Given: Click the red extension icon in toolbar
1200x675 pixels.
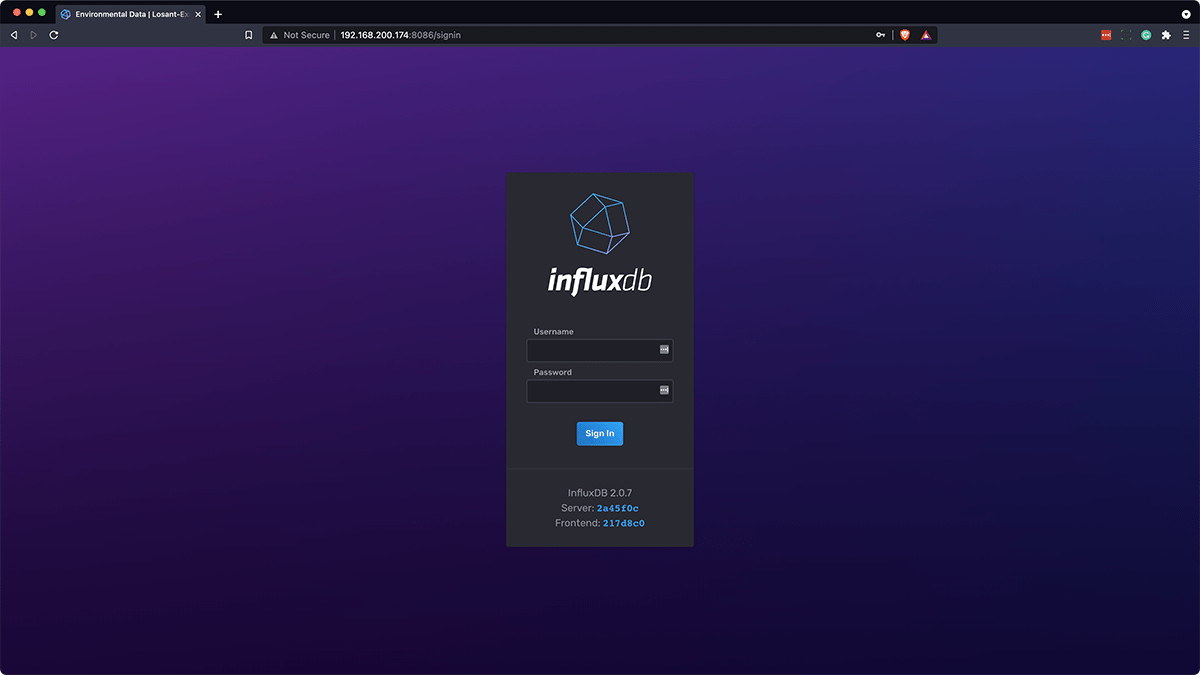Looking at the screenshot, I should 1106,35.
